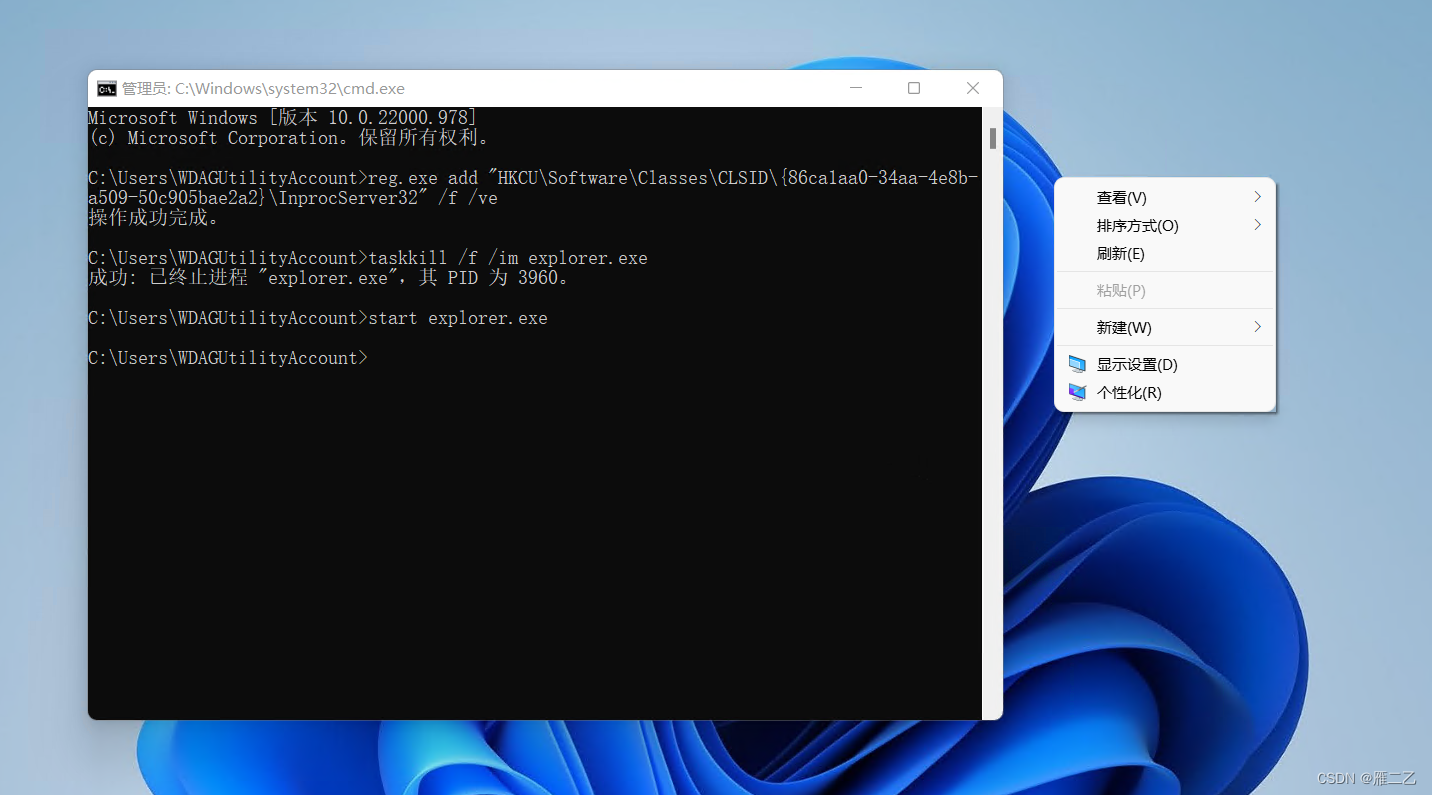Maximize the command prompt window
Screen dimensions: 1432x795
[913, 88]
